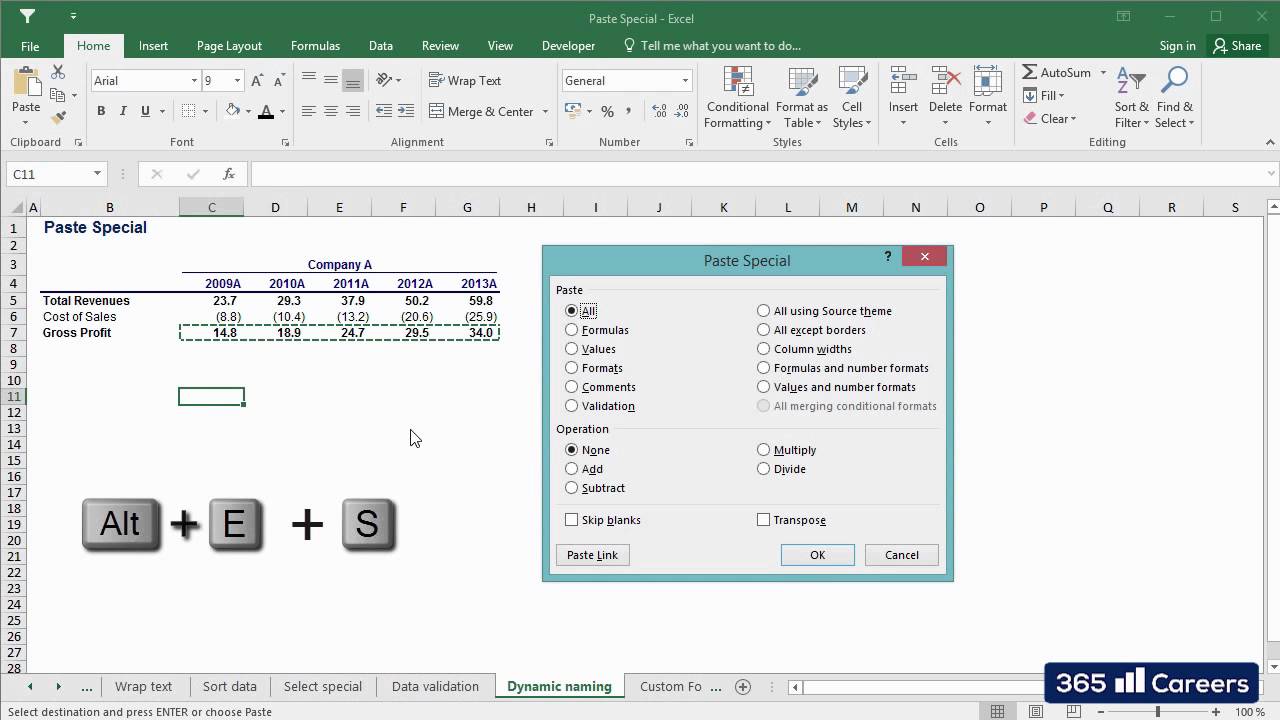
Task: Expand the Paste button dropdown arrow
Action: click(x=26, y=121)
